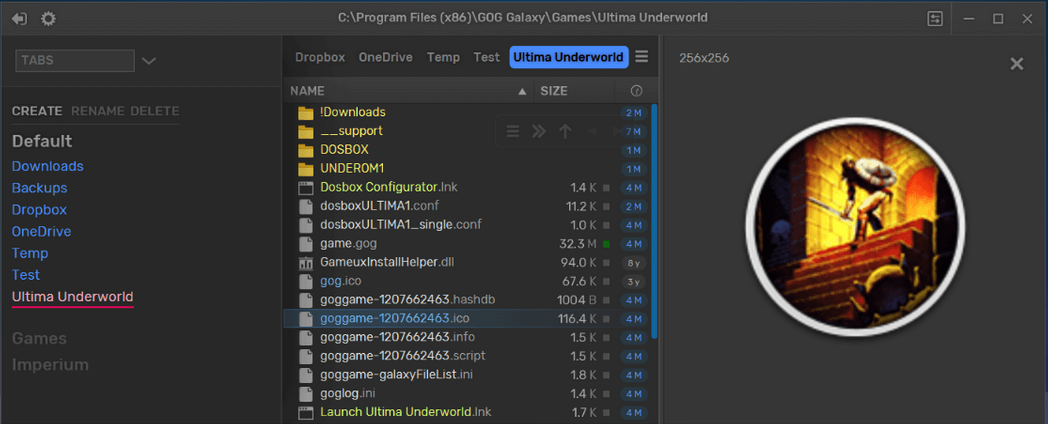Open Downloads link in sidebar

point(47,166)
